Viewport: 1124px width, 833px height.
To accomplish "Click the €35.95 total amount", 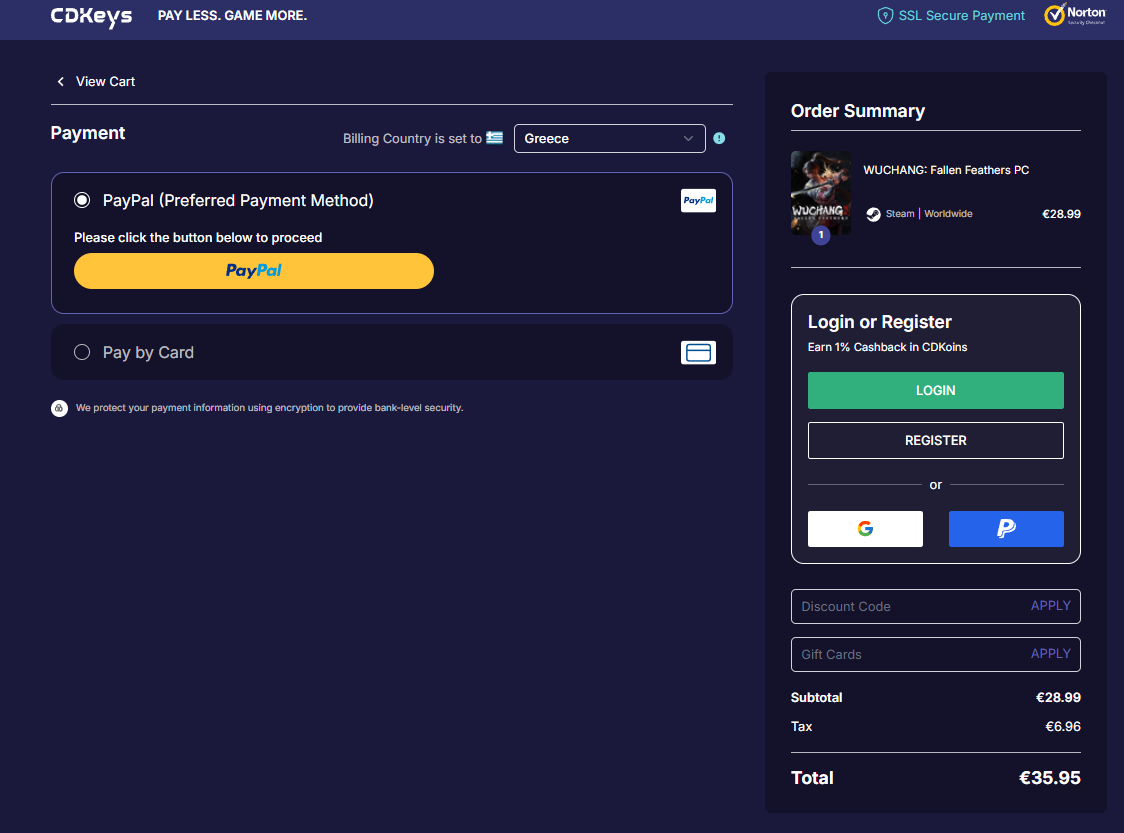I will (1049, 778).
